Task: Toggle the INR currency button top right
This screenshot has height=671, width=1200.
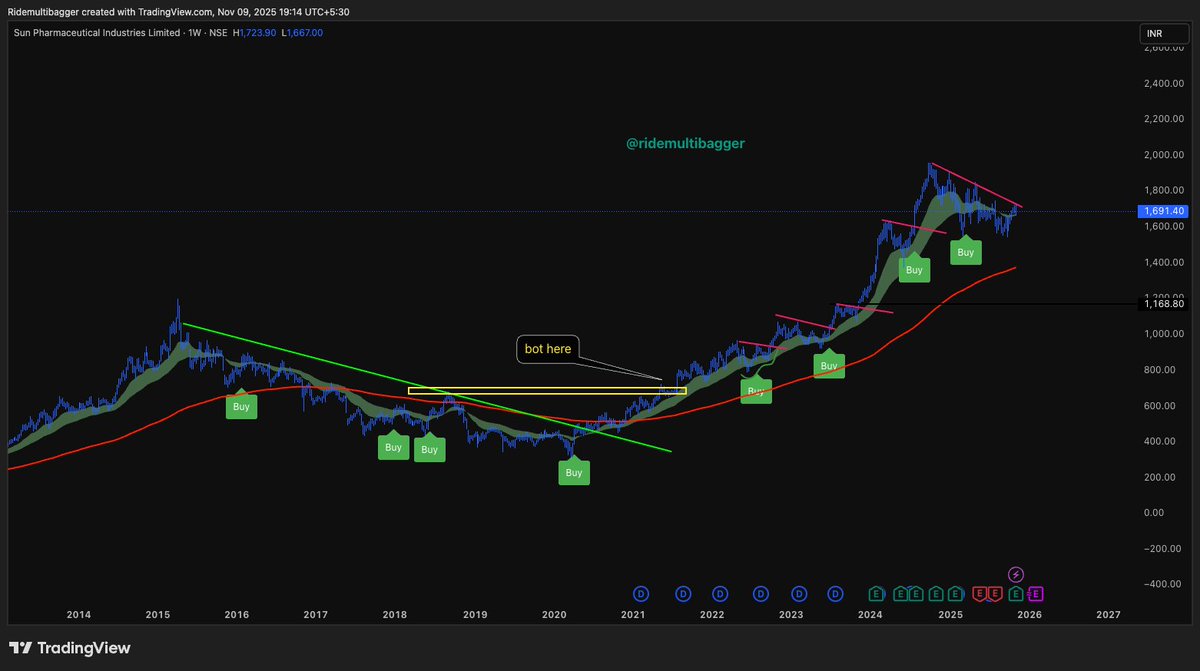Action: (x=1163, y=33)
